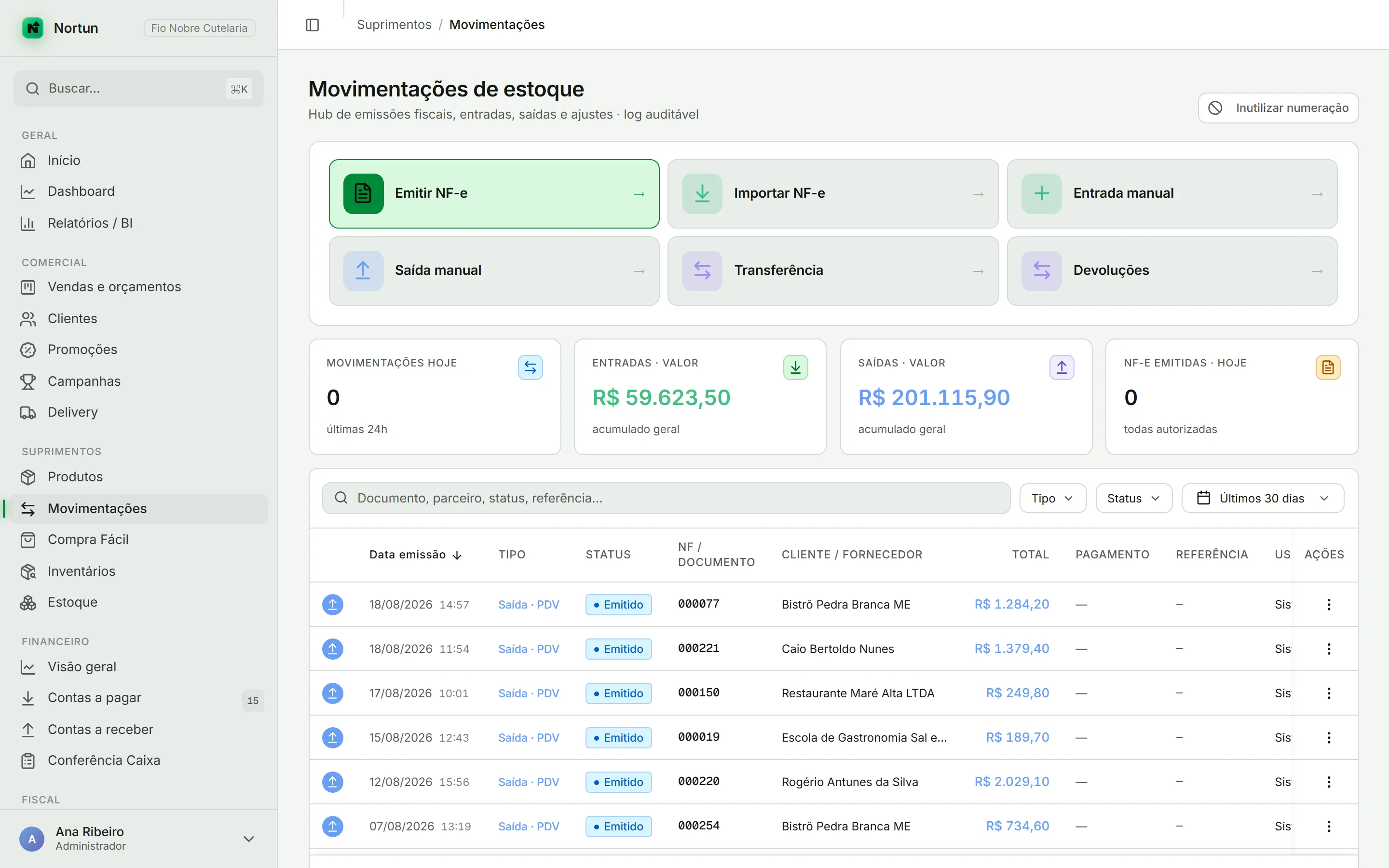Click the Campanhas trophy icon
Viewport: 1389px width, 868px height.
(28, 381)
